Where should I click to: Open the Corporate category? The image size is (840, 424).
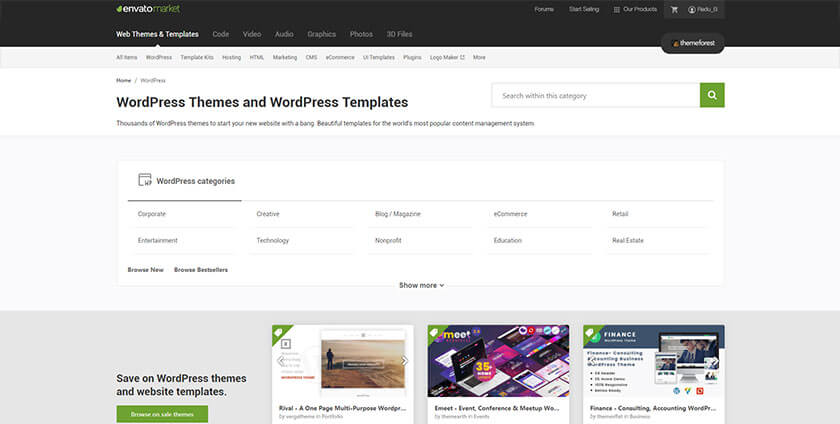152,214
